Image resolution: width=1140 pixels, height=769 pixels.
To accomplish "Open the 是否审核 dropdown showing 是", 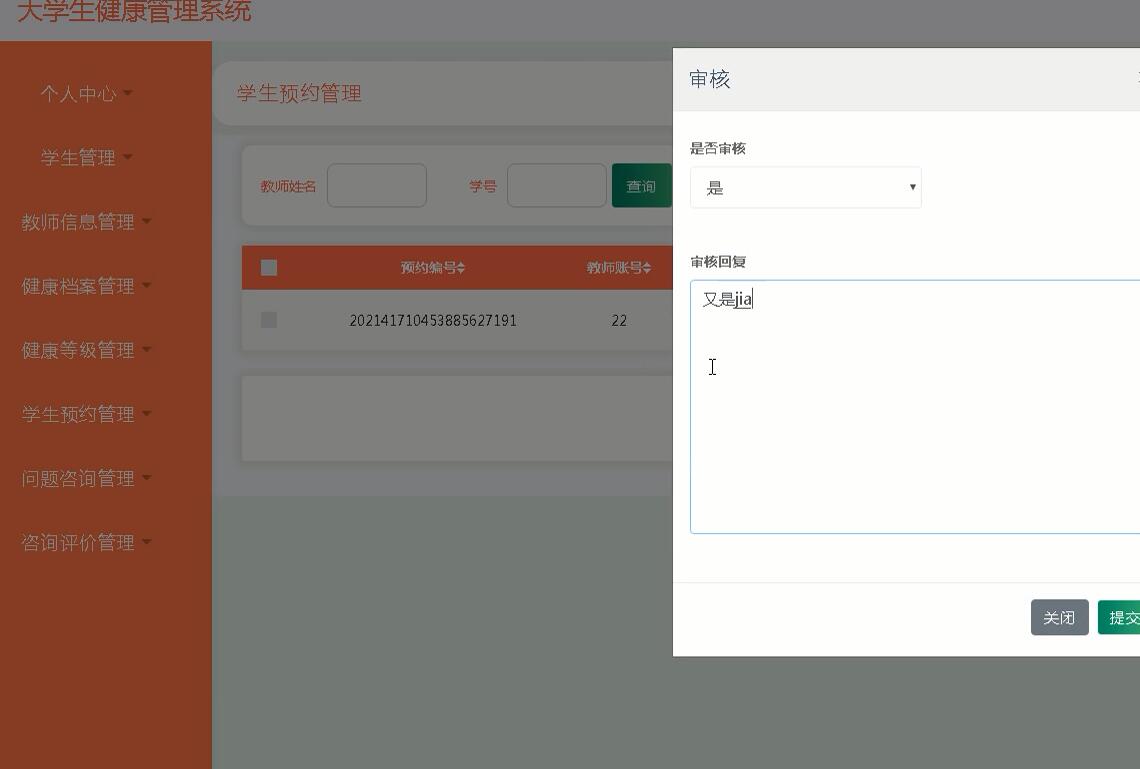I will tap(806, 188).
